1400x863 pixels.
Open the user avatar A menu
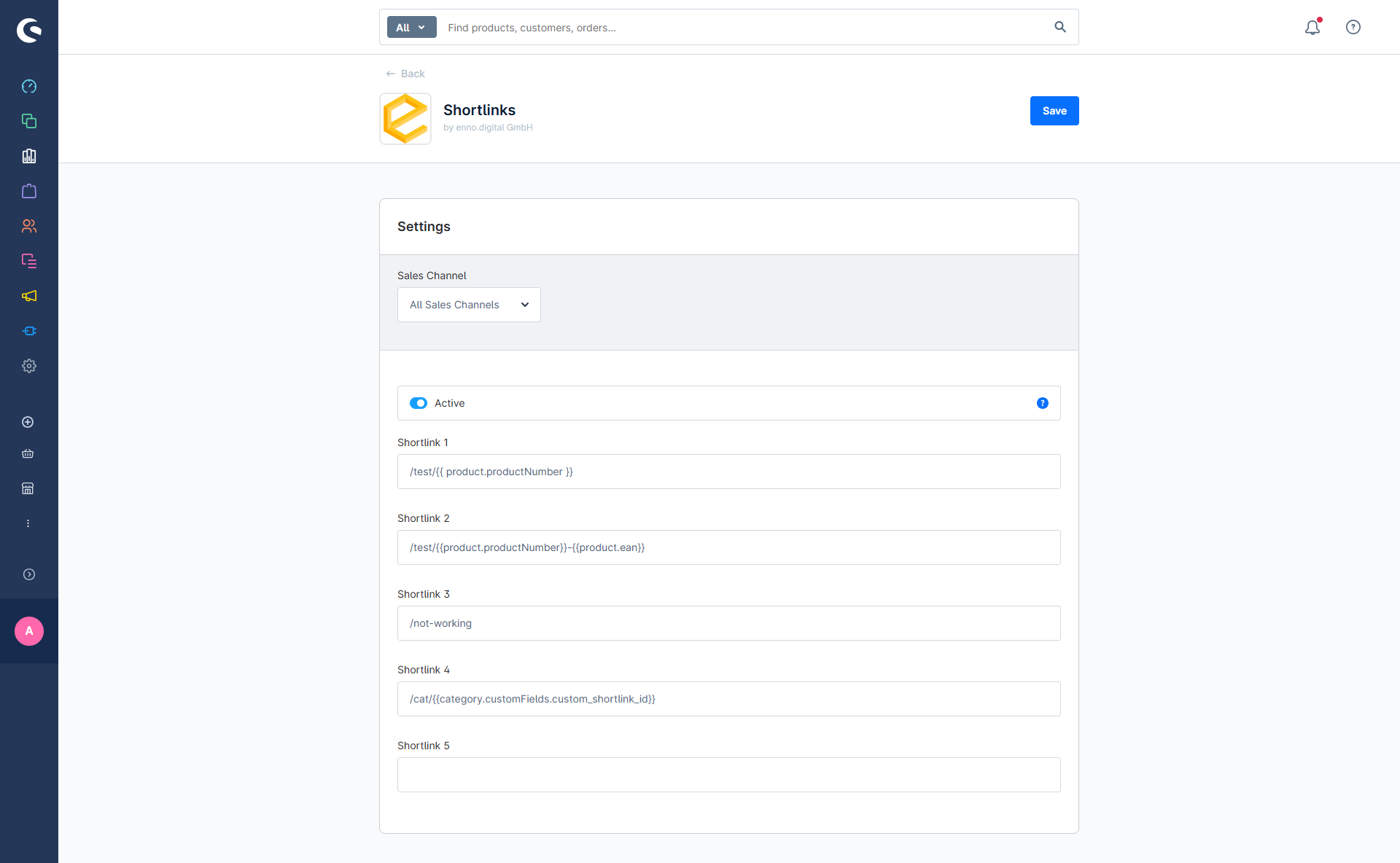click(29, 631)
